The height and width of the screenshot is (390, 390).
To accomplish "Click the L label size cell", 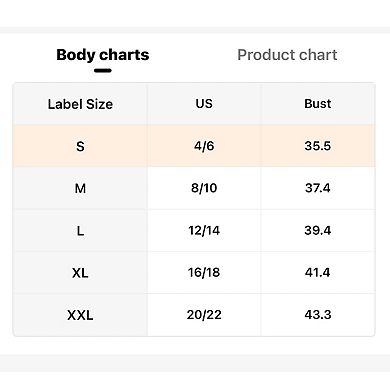I will click(x=80, y=231).
